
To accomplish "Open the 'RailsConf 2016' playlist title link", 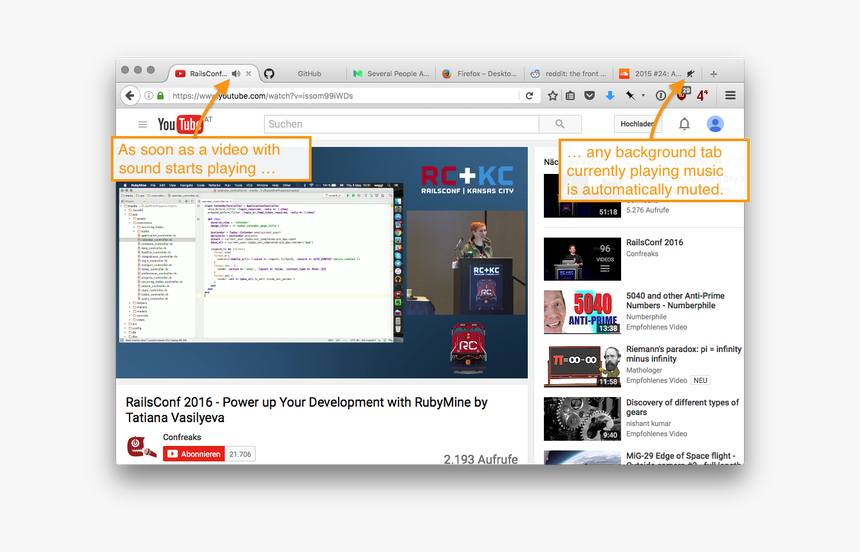I will [655, 243].
